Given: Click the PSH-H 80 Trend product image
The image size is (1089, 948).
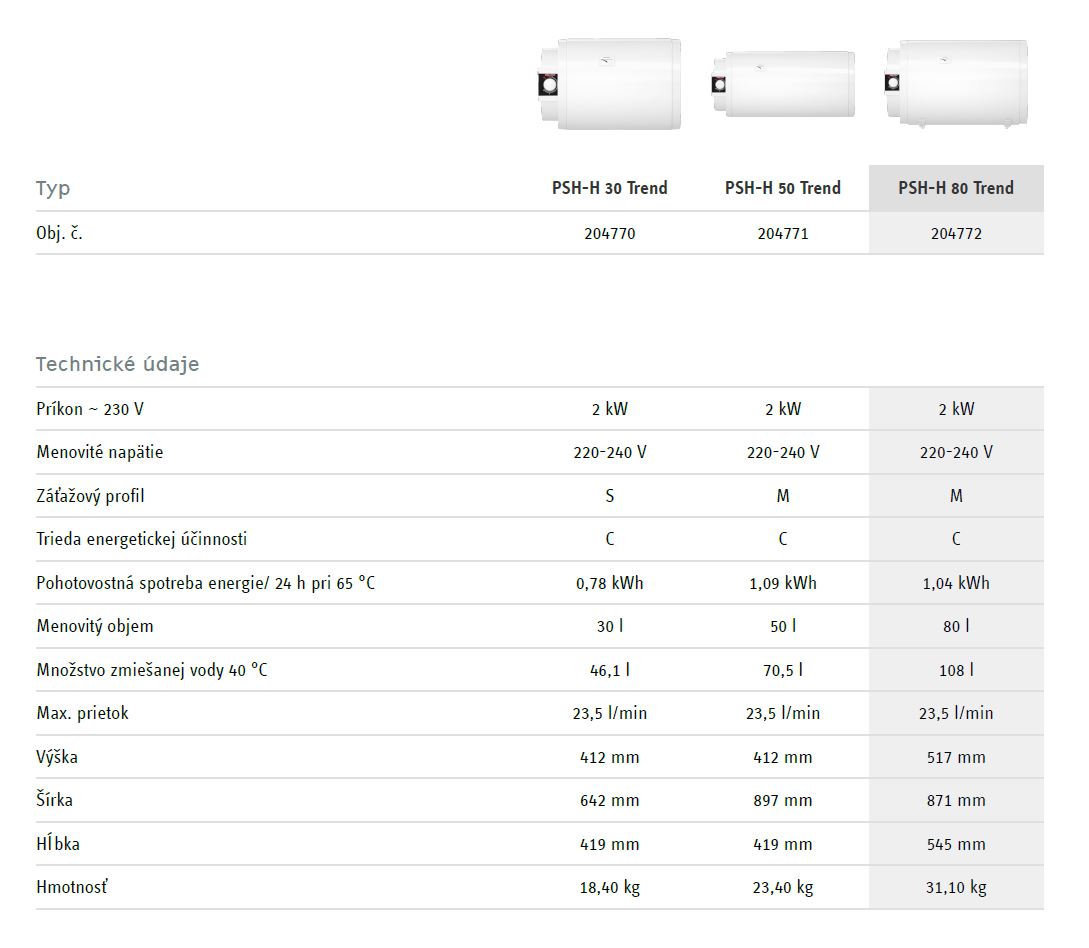Looking at the screenshot, I should click(x=956, y=84).
